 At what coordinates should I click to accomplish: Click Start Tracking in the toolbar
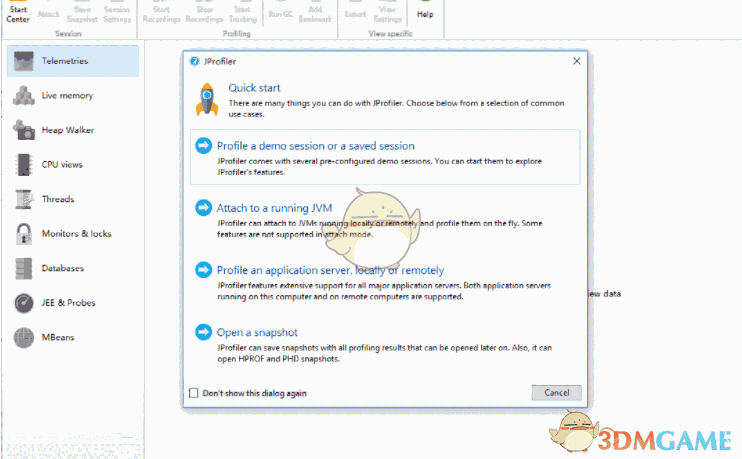pyautogui.click(x=243, y=13)
